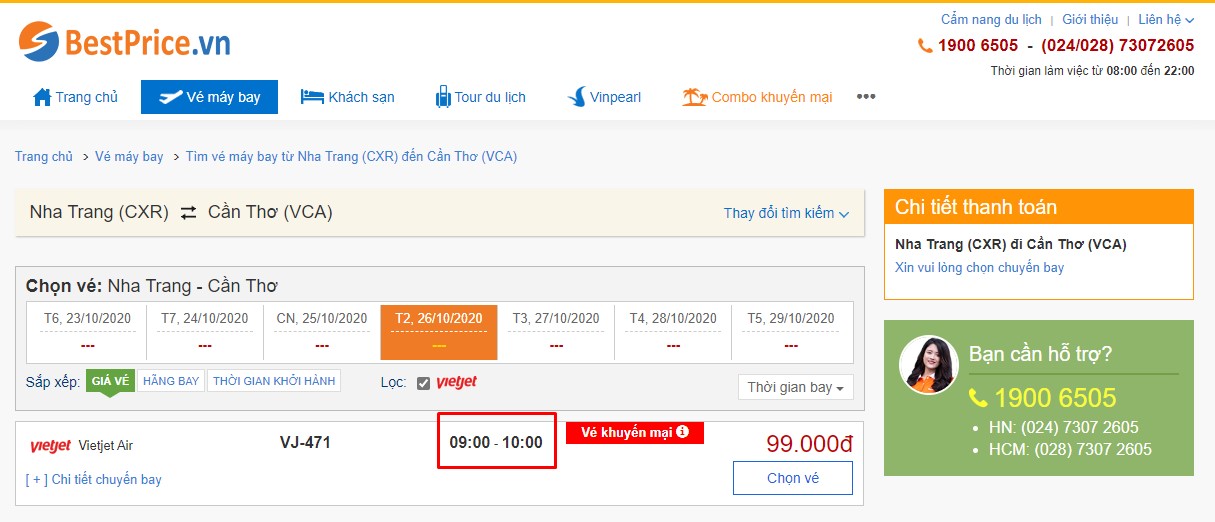
Task: Click the Vietjet logo in flight row
Action: tap(50, 446)
